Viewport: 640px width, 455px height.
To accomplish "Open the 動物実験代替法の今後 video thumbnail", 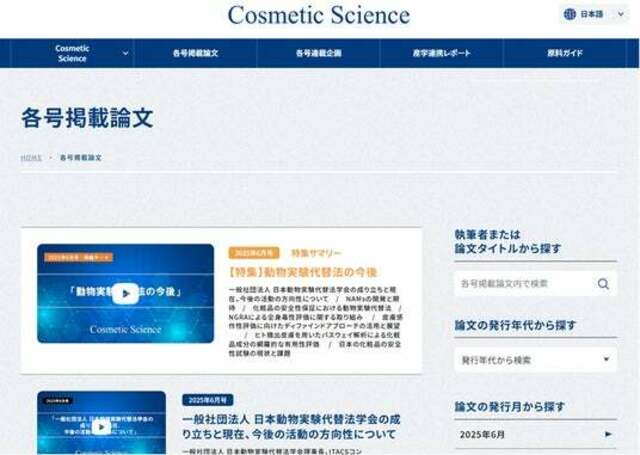I will pyautogui.click(x=125, y=293).
